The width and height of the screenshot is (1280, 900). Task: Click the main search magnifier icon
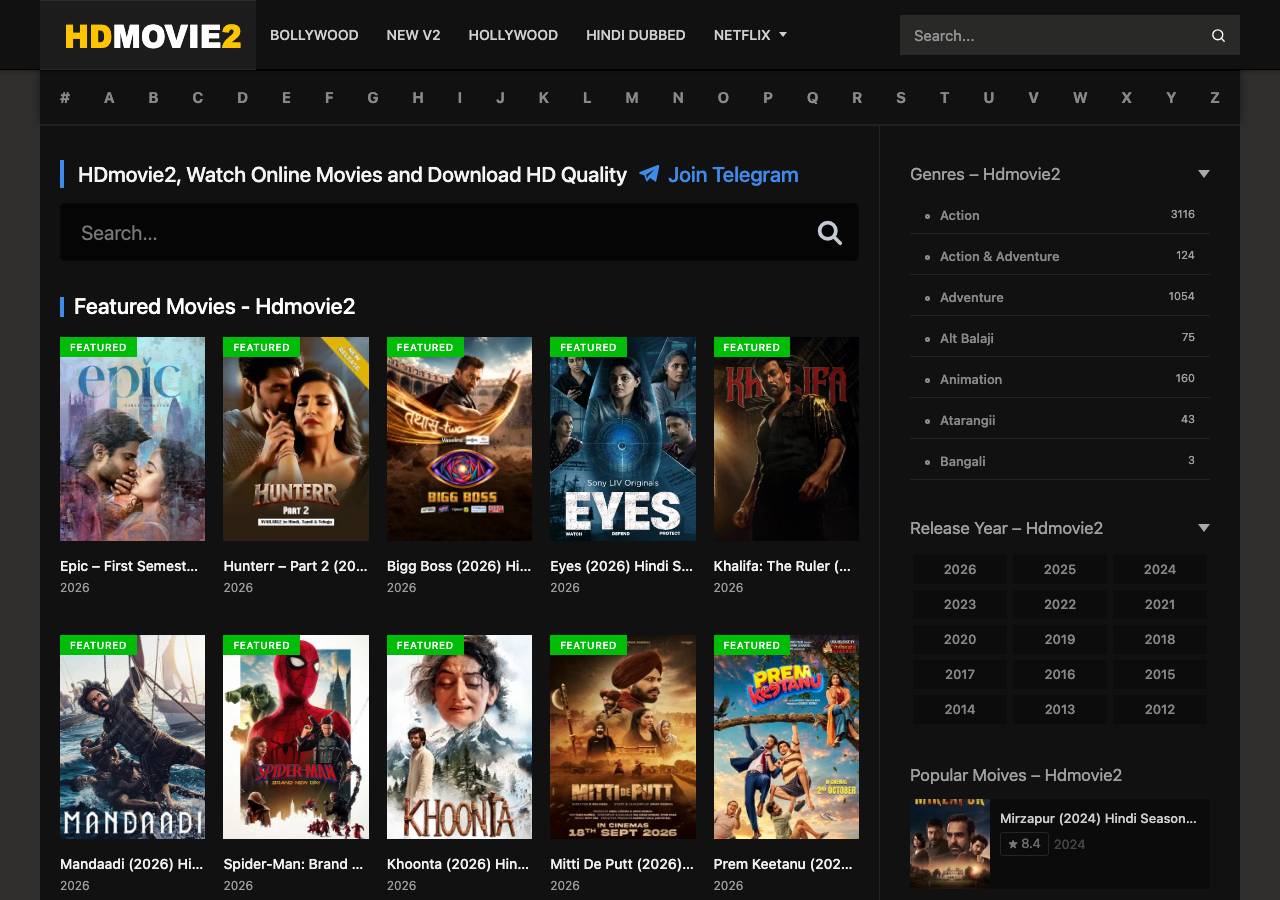[x=830, y=233]
